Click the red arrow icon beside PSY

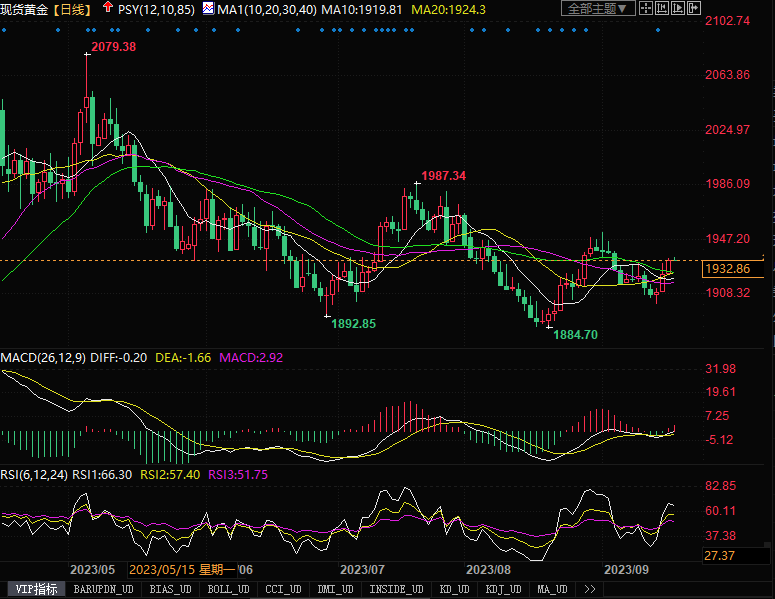108,8
